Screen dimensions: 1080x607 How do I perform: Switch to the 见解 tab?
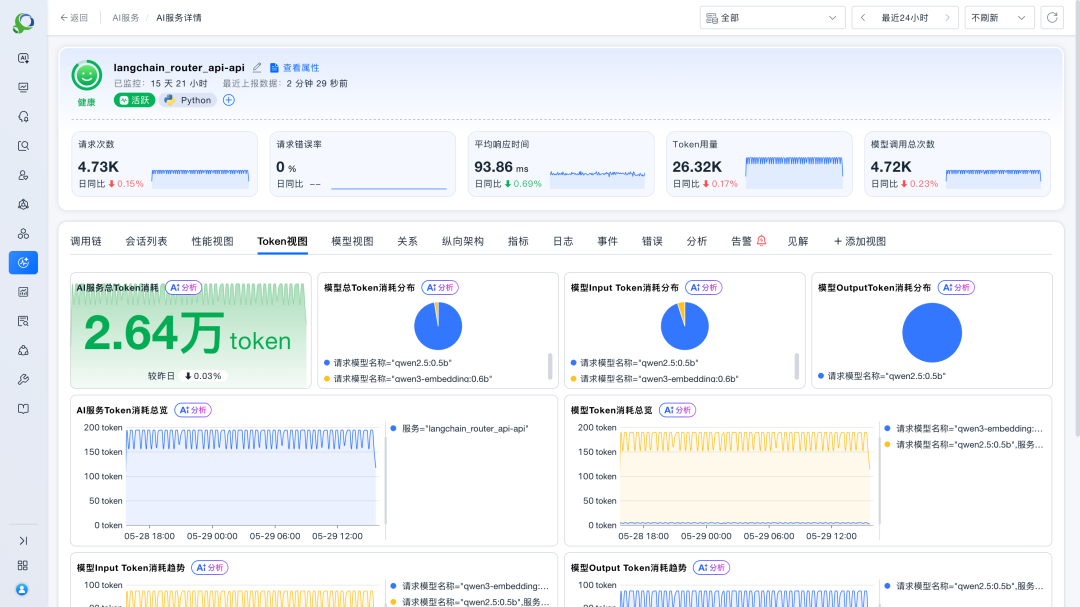coord(798,241)
